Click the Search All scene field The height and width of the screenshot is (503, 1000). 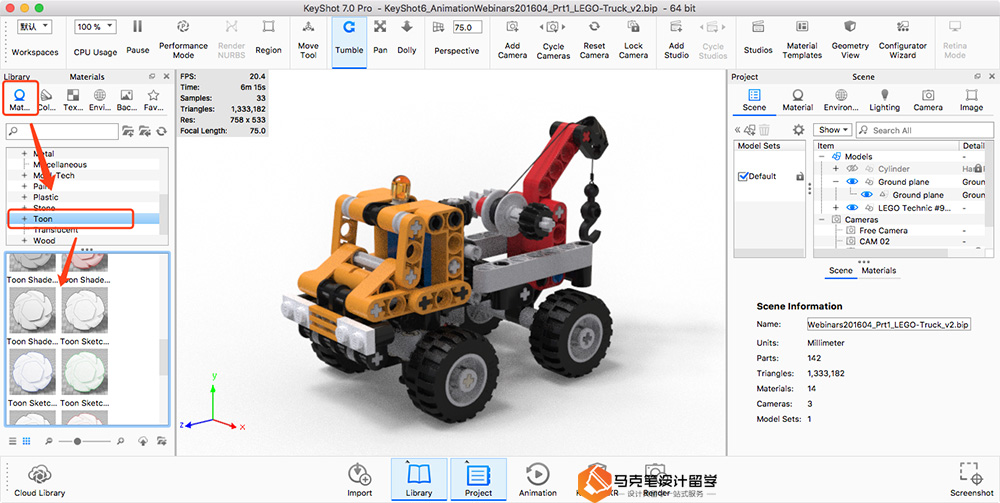pos(924,130)
